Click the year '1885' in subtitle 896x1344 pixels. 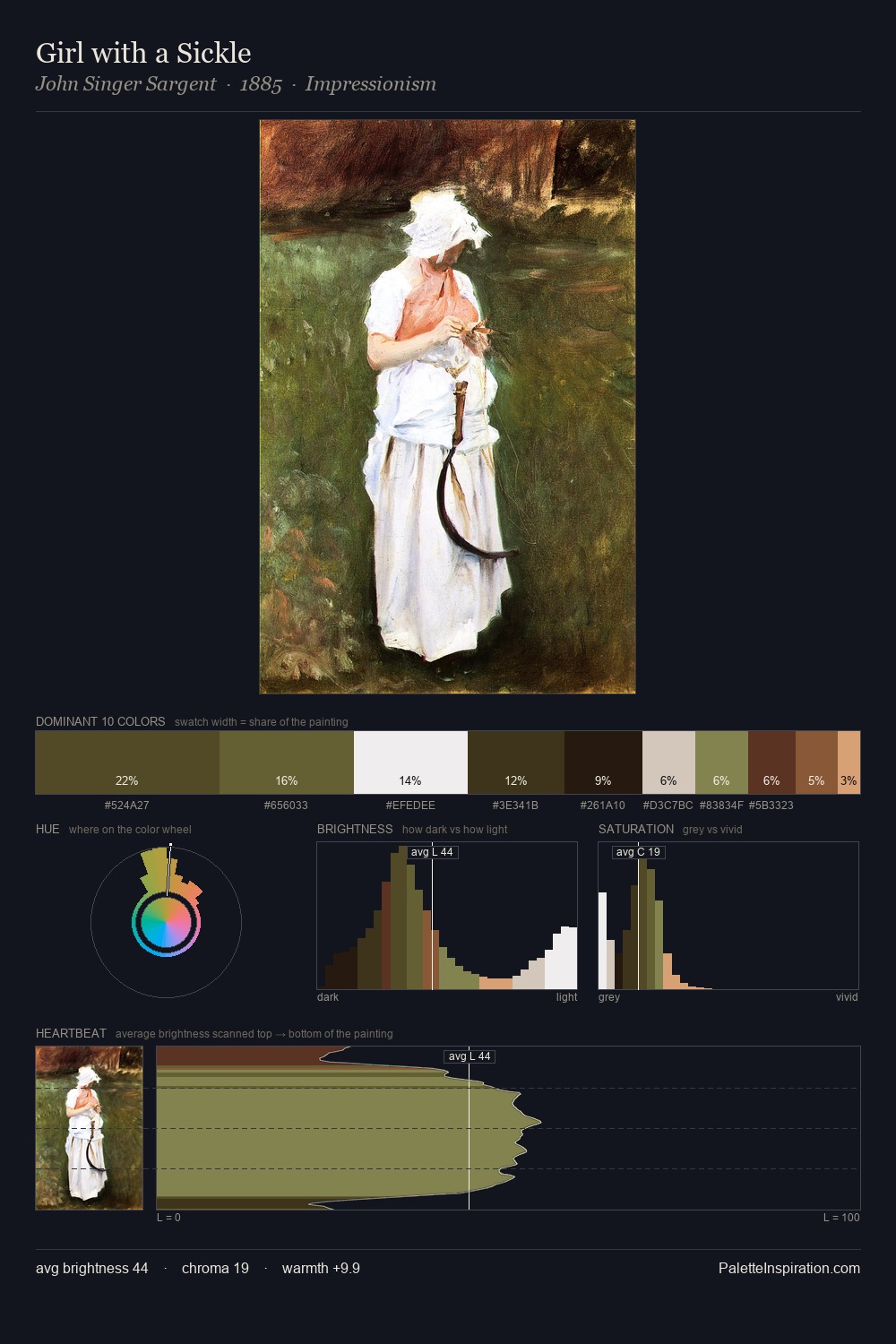tap(261, 84)
